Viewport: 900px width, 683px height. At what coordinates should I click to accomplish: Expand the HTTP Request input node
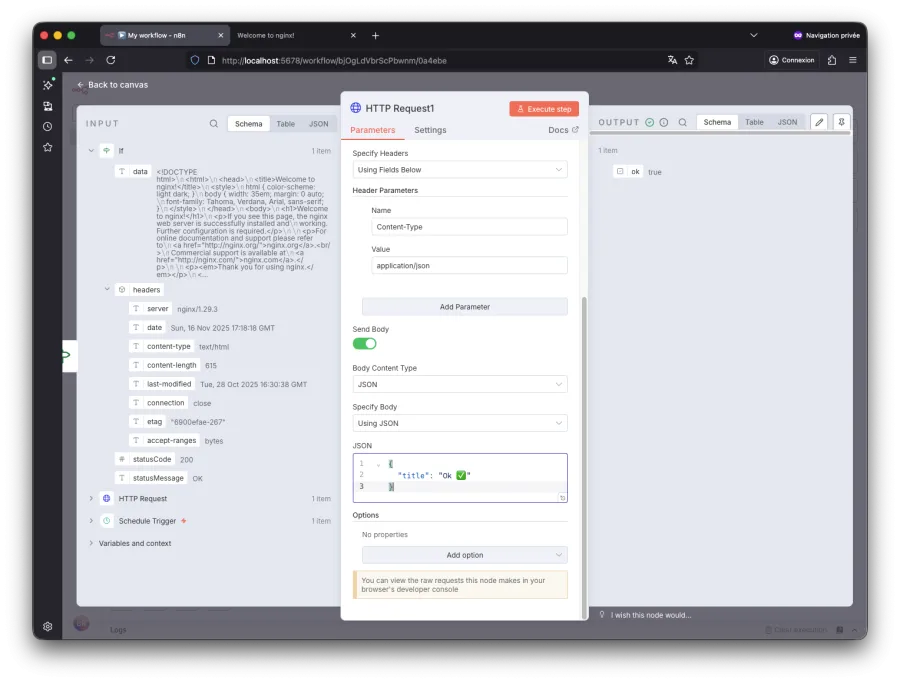pyautogui.click(x=91, y=498)
